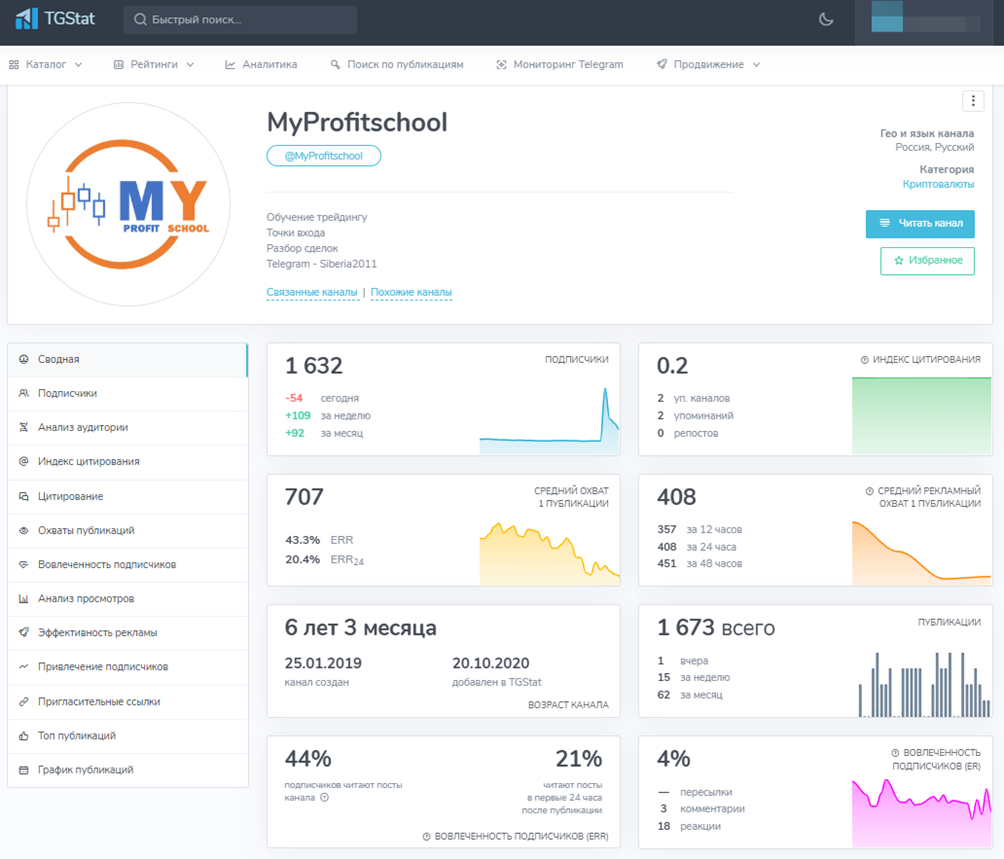Image resolution: width=1004 pixels, height=859 pixels.
Task: Go to Цитирование sidebar item
Action: [x=127, y=497]
